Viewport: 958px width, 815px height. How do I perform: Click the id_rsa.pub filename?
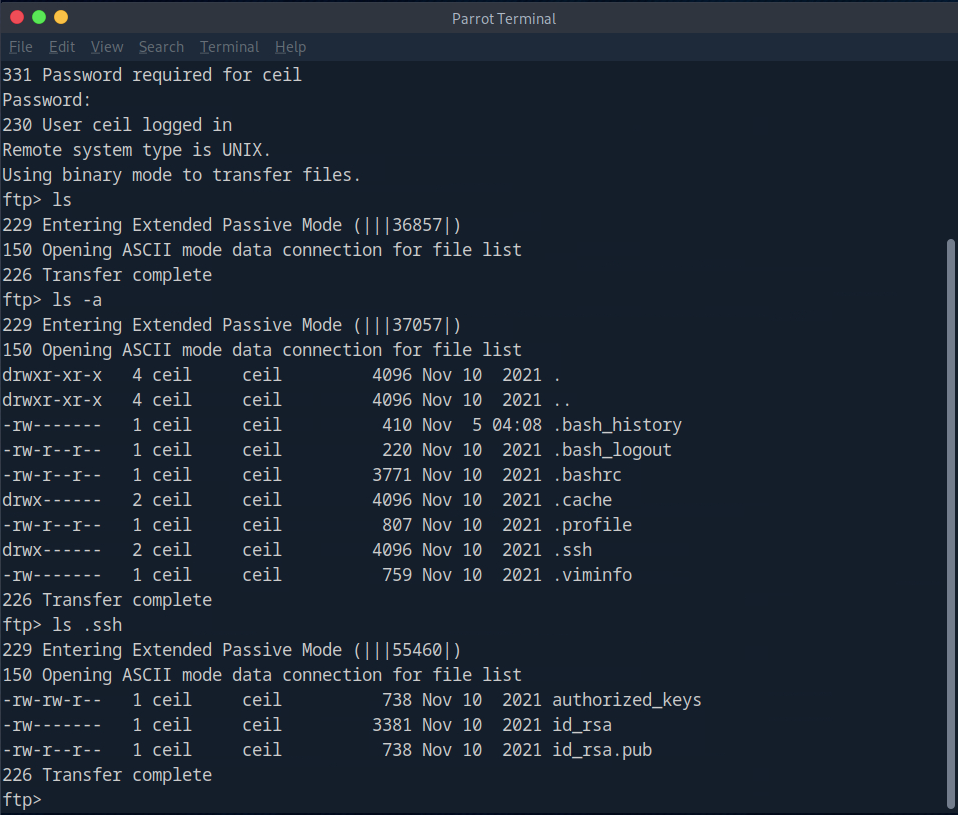pyautogui.click(x=601, y=750)
